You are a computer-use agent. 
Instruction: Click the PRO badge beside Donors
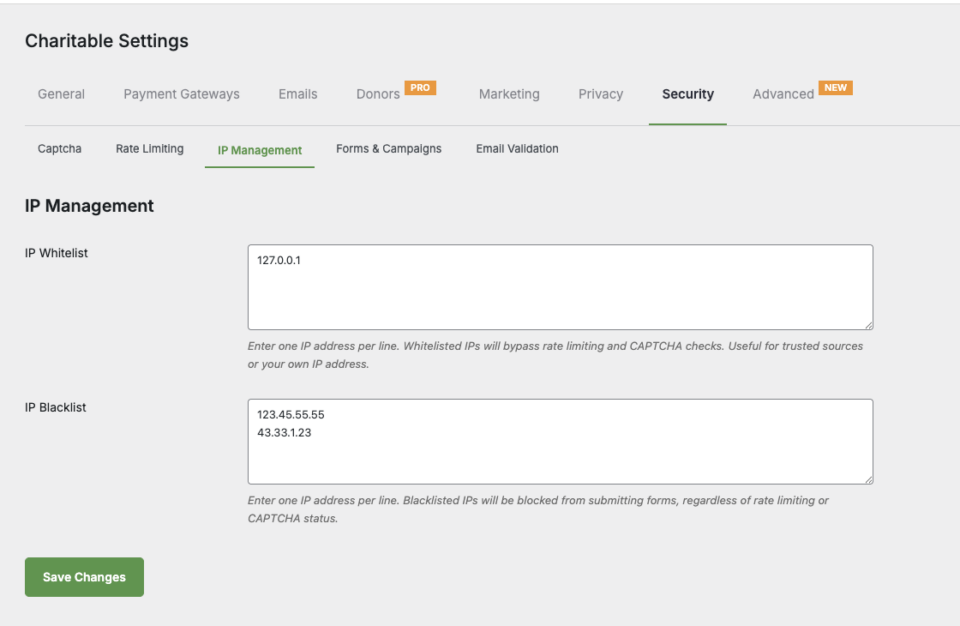point(420,88)
